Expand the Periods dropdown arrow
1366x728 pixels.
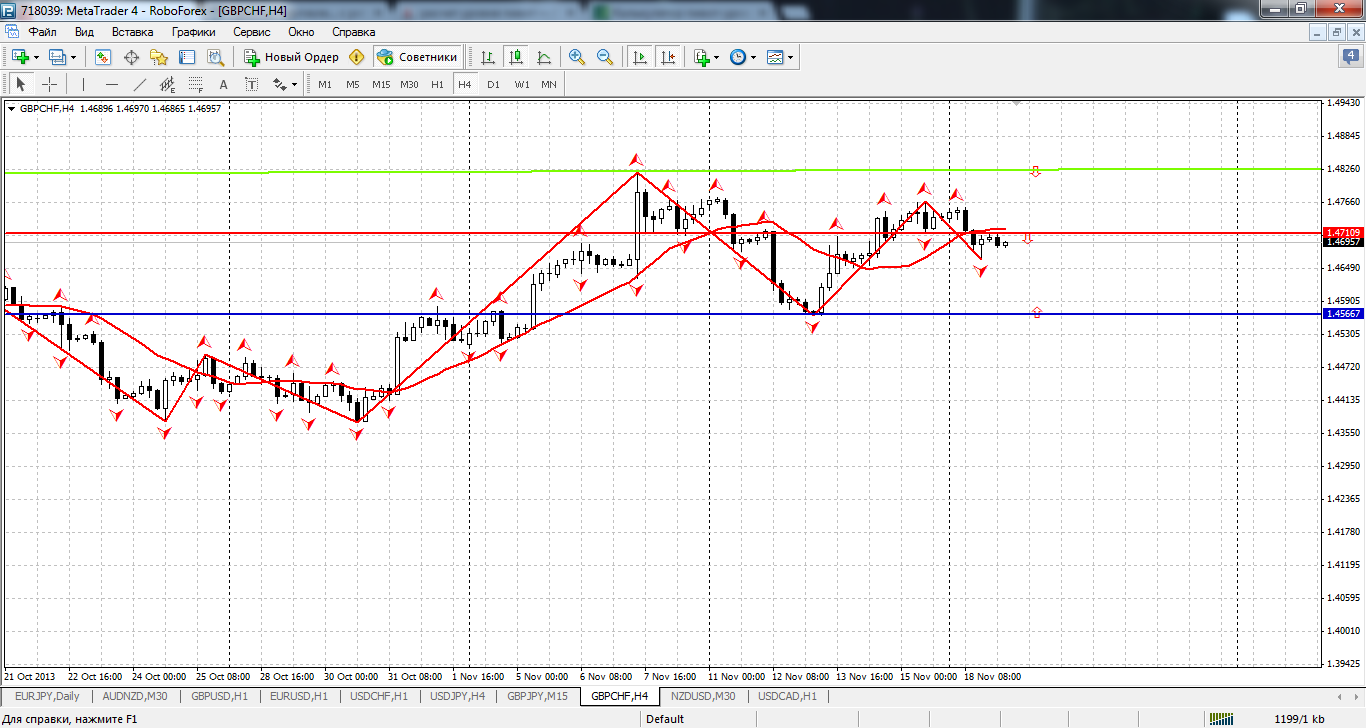click(x=753, y=57)
